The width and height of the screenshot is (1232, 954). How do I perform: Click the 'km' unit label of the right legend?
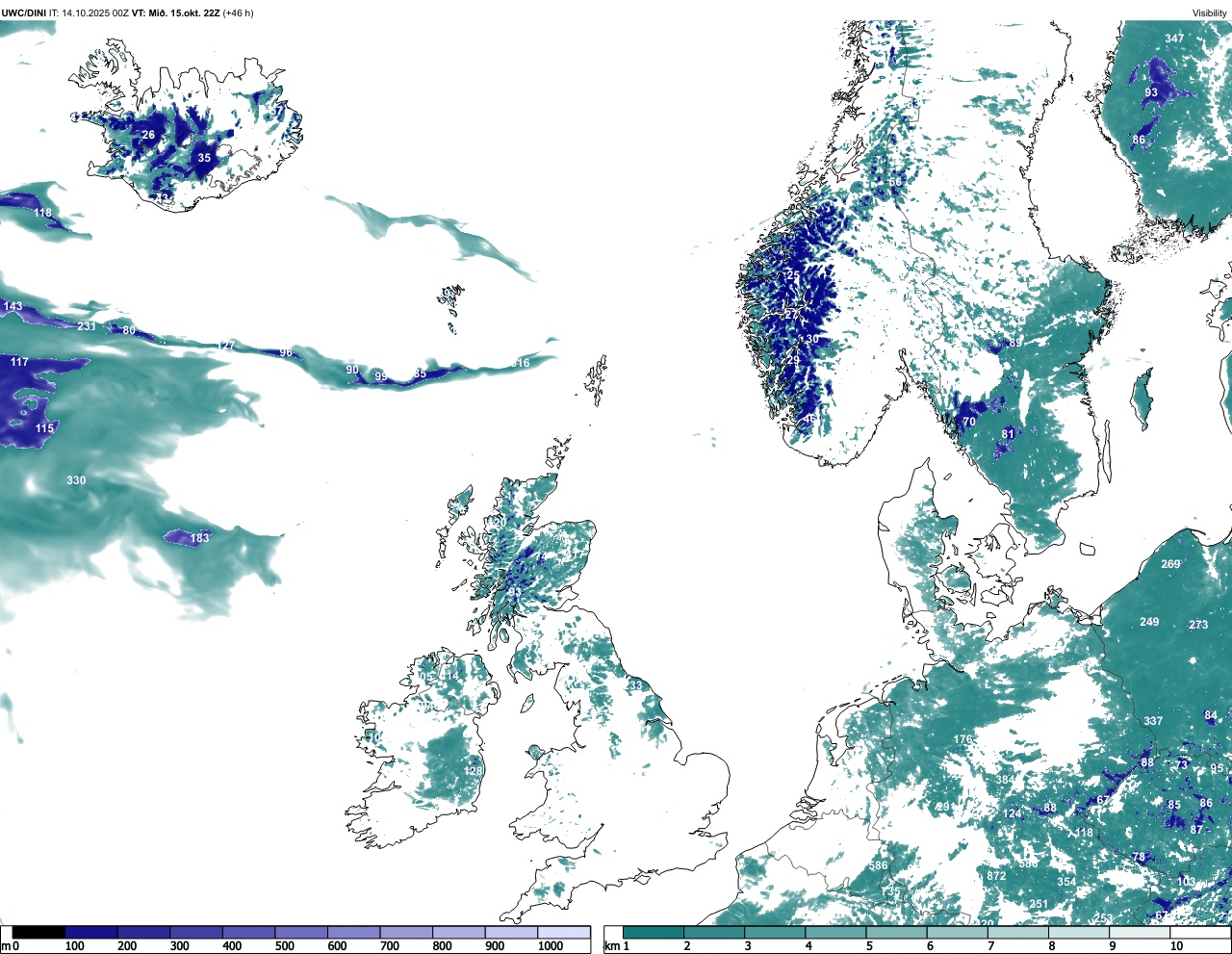pos(611,946)
